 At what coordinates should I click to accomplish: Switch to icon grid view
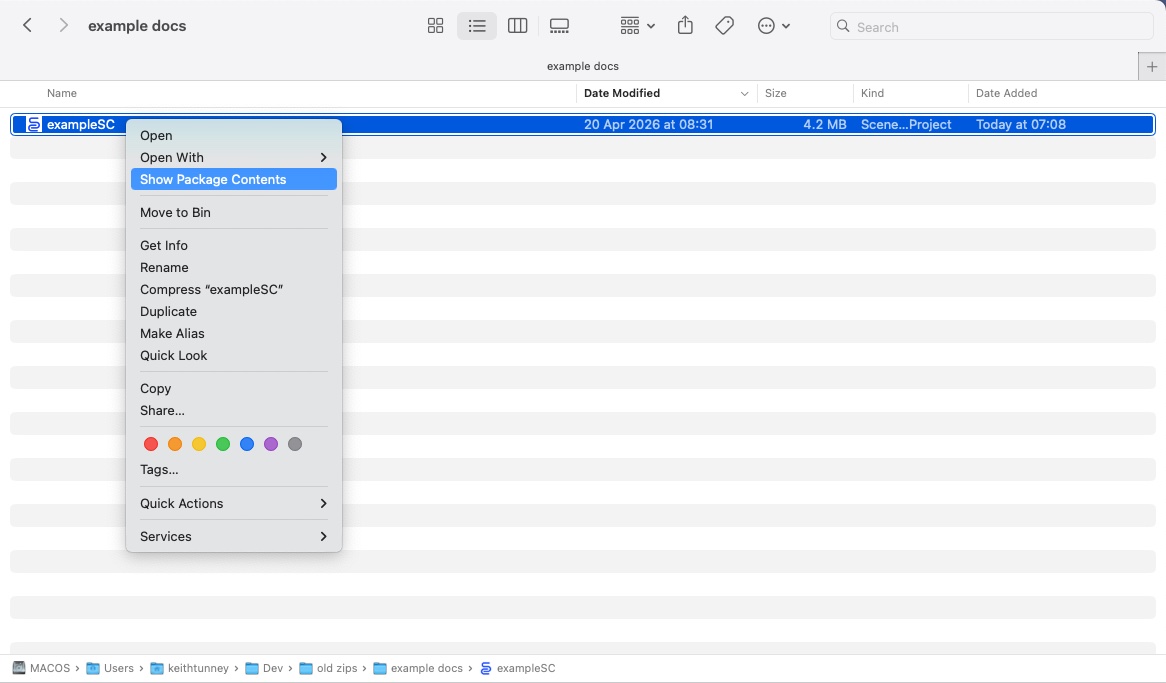tap(436, 26)
